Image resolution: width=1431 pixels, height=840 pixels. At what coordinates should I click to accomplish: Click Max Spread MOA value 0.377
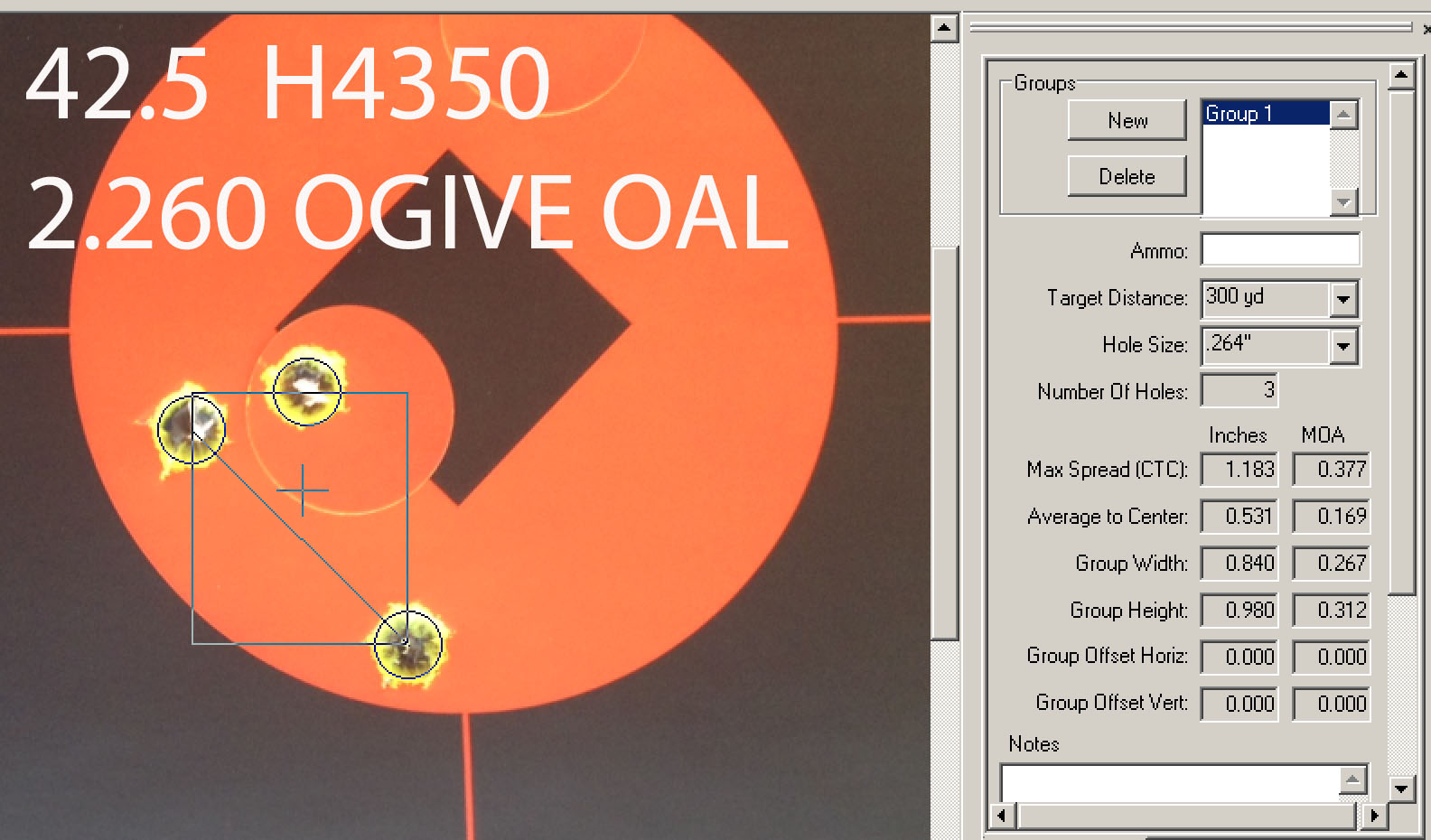tap(1331, 470)
